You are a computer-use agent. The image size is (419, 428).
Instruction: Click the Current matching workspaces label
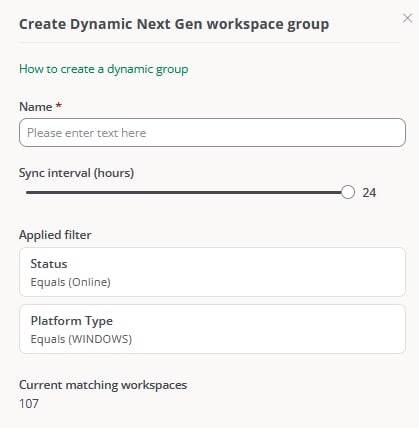(x=103, y=385)
